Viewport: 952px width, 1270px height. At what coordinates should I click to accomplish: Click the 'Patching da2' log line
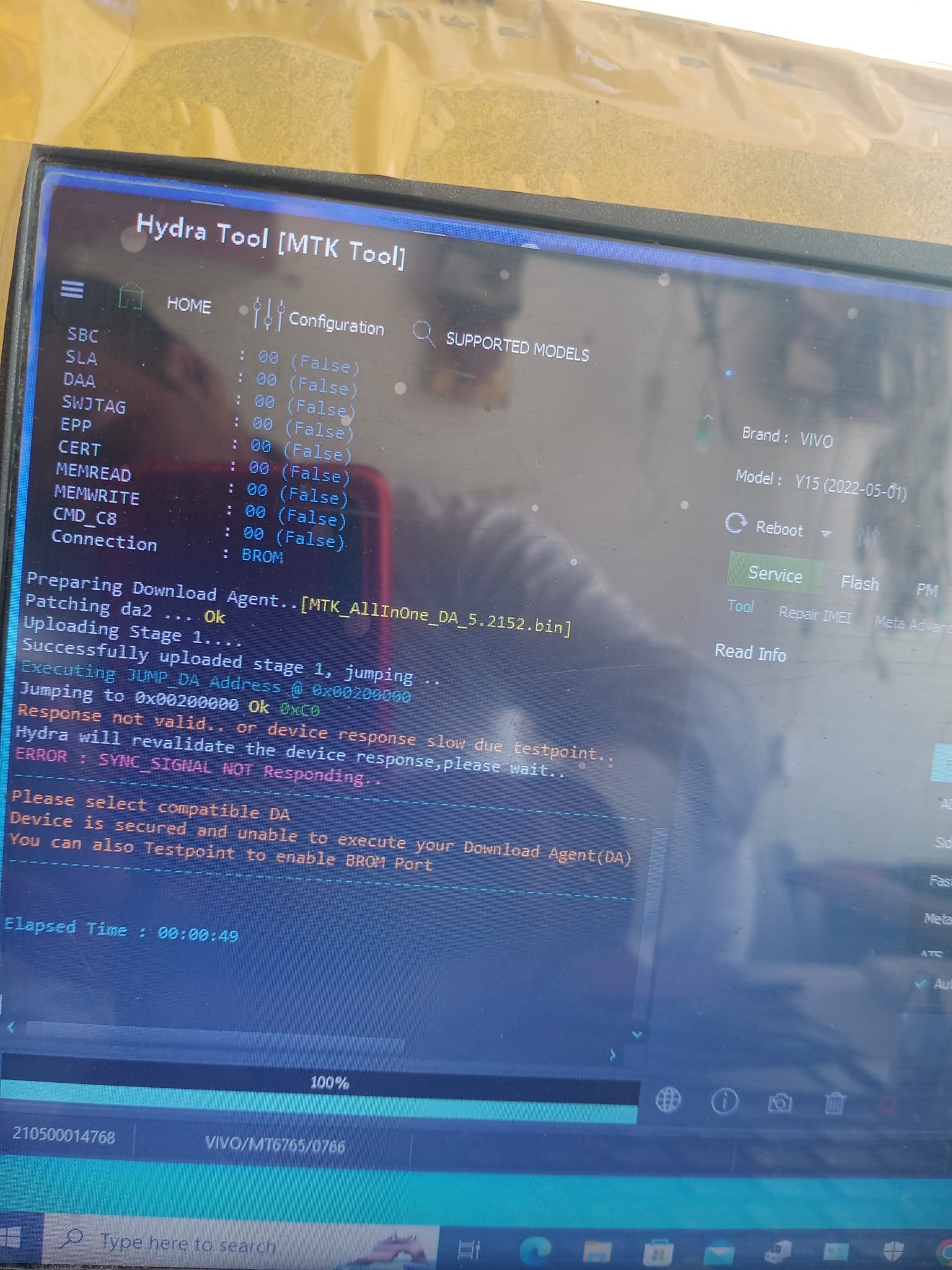coord(125,608)
